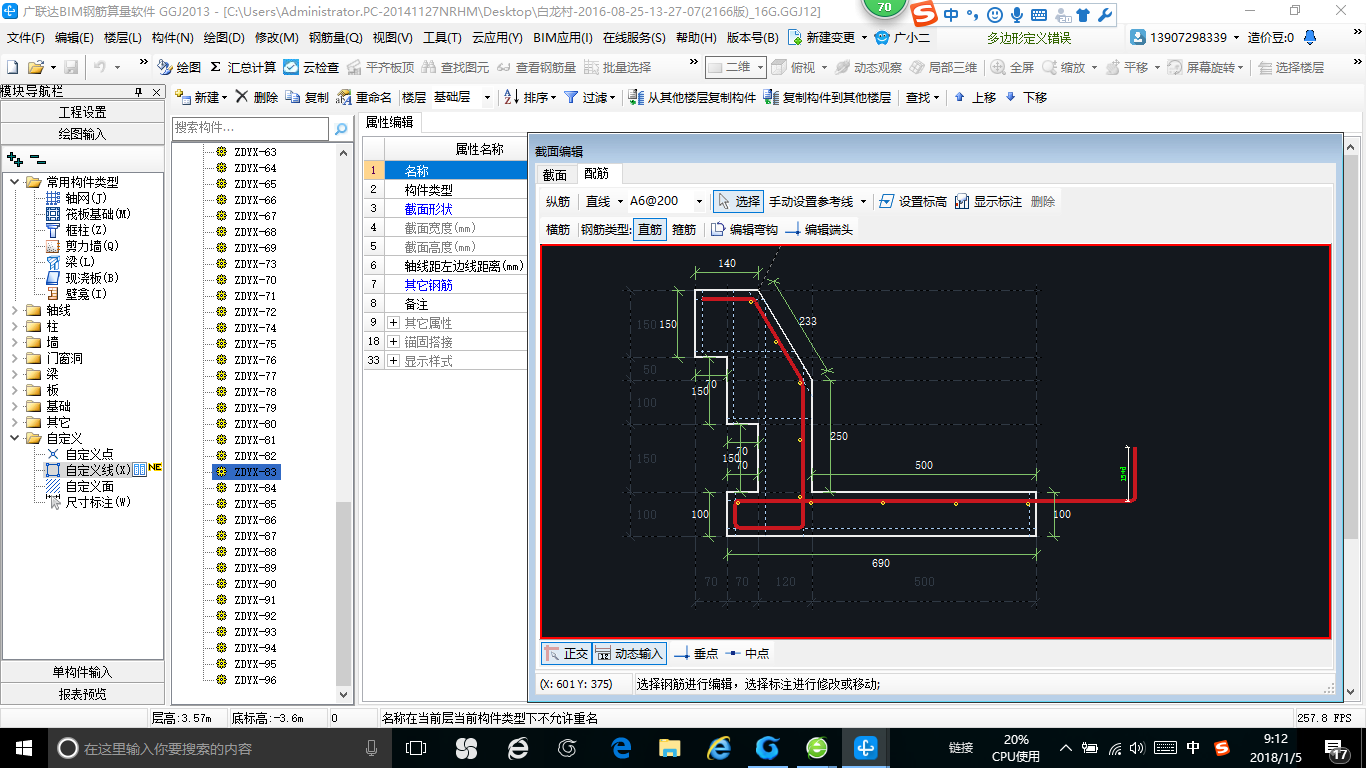Screen dimensions: 1366x768
Task: Click the 搜索构件 search field
Action: [250, 128]
